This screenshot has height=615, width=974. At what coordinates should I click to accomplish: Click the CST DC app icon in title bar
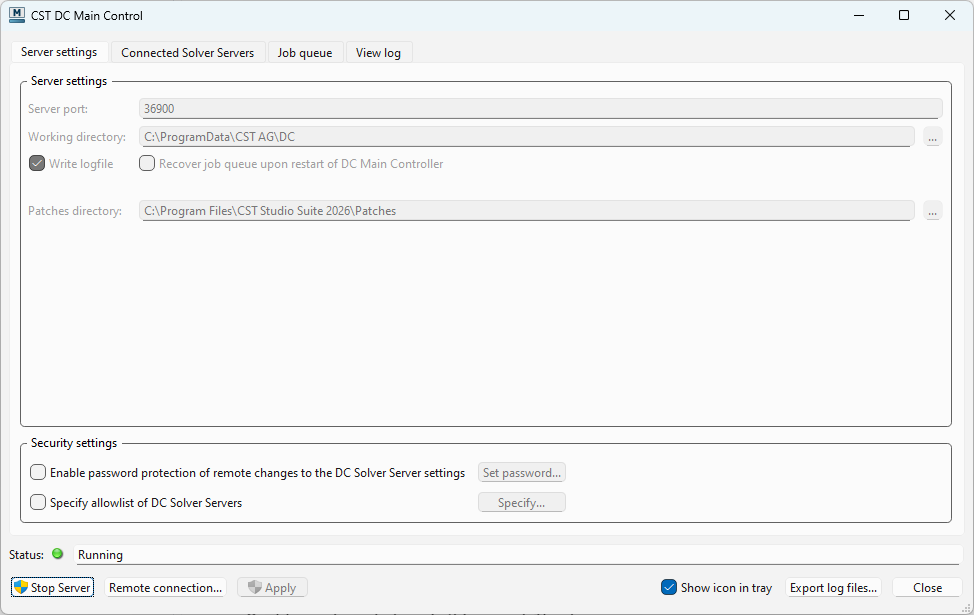click(x=16, y=15)
